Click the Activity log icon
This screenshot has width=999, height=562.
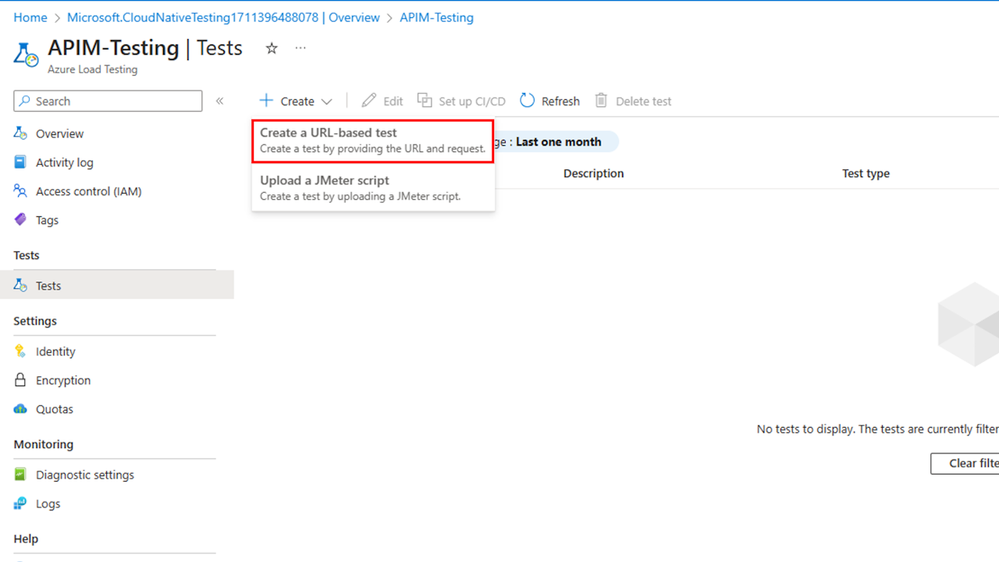[x=20, y=162]
